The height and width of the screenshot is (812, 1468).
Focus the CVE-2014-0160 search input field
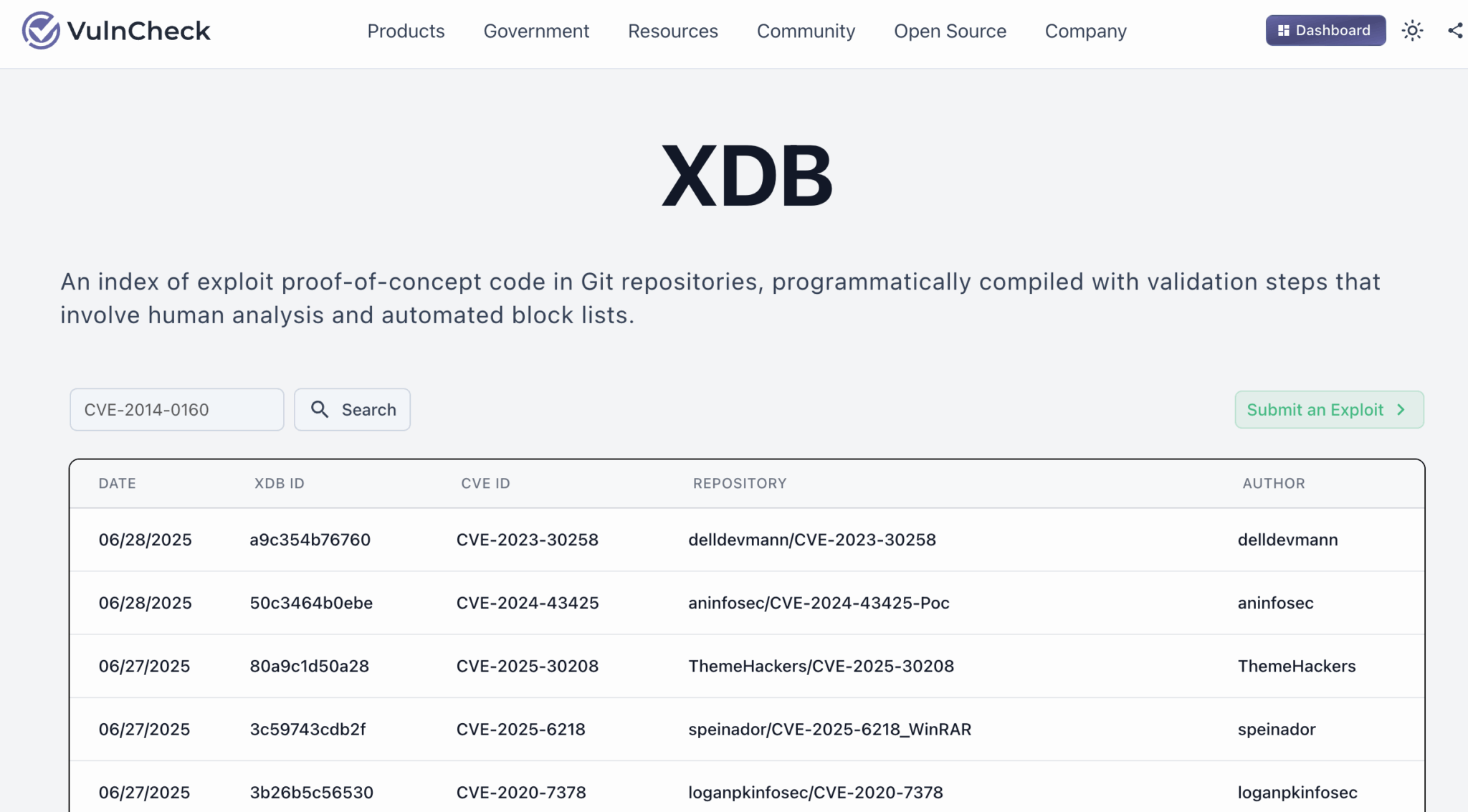pyautogui.click(x=176, y=409)
